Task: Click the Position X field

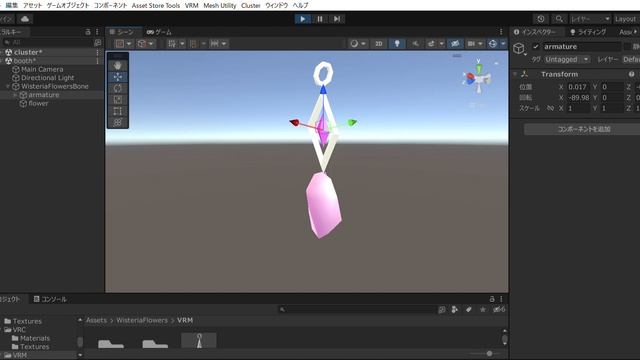Action: pos(578,87)
